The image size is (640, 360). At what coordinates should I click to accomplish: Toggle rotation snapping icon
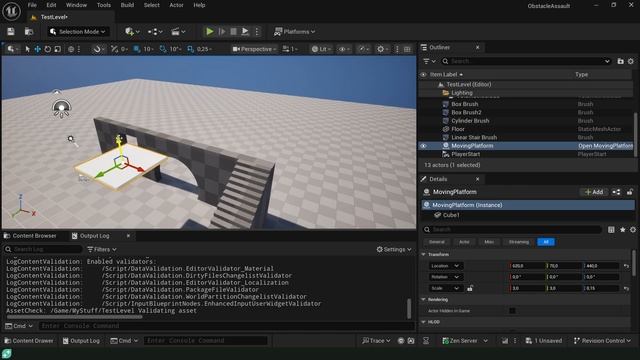pyautogui.click(x=163, y=49)
